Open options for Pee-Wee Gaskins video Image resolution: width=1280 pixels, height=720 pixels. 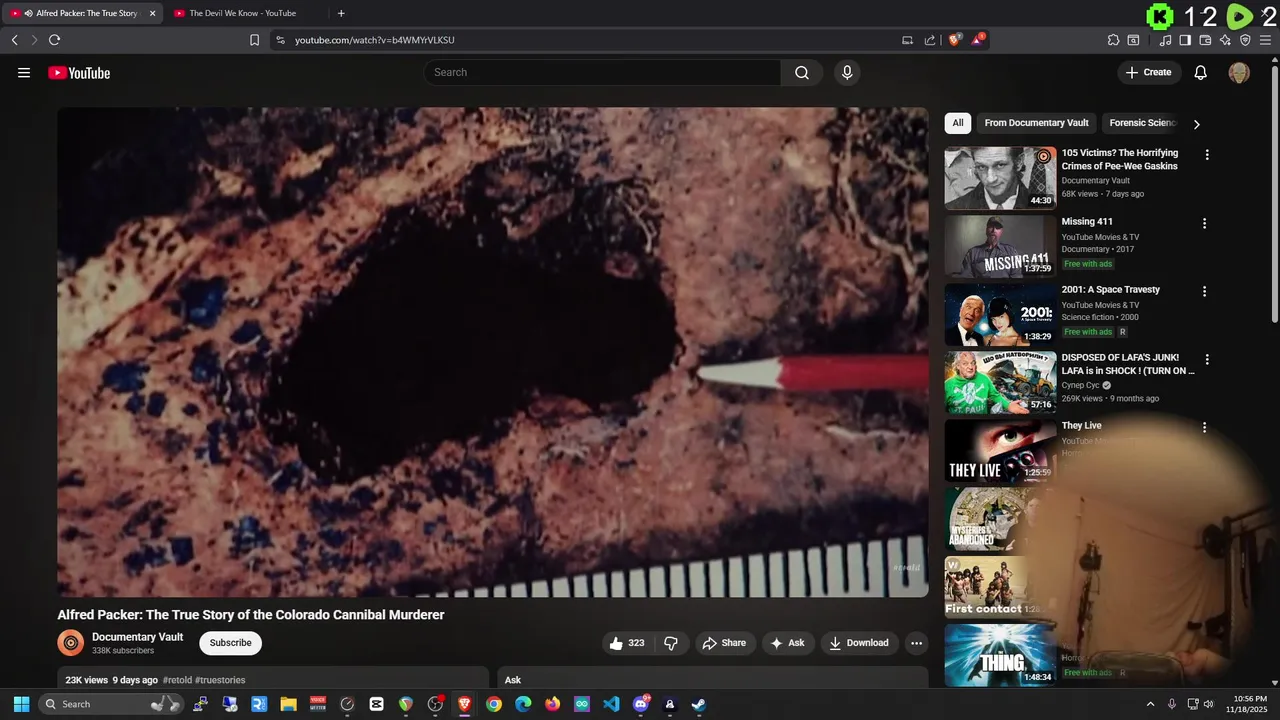pos(1207,155)
